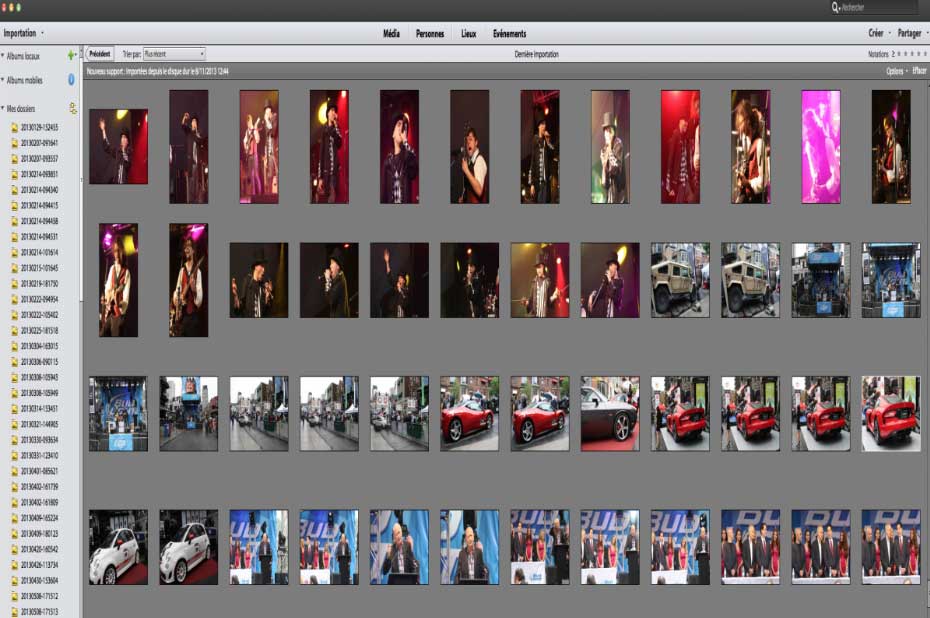Open the Partager dropdown menu
The image size is (930, 618).
[912, 33]
